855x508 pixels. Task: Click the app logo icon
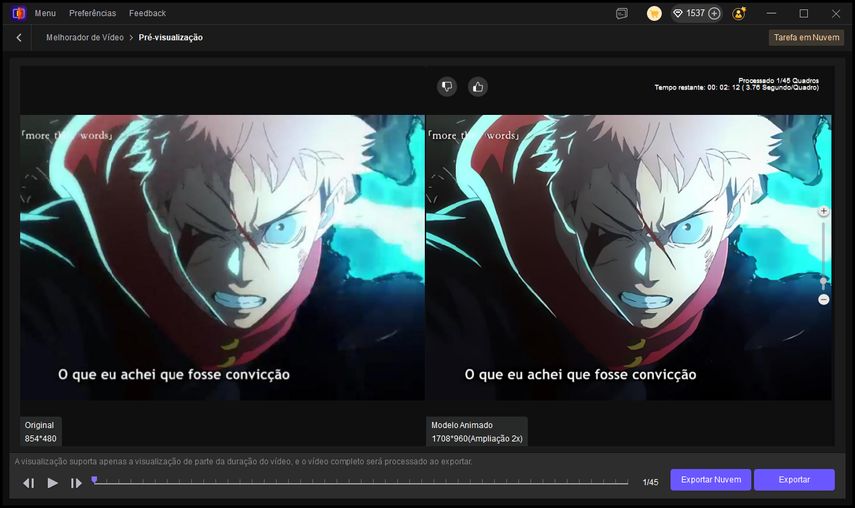point(19,13)
